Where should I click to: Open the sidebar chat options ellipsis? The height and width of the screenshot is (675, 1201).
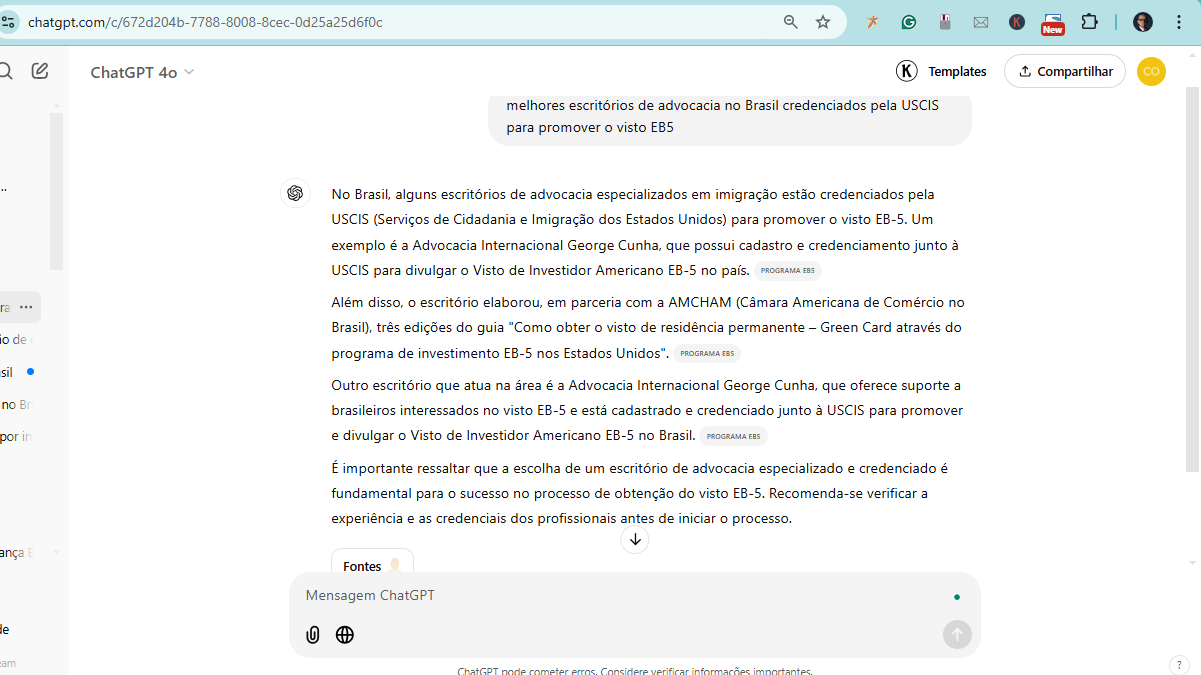pos(26,307)
